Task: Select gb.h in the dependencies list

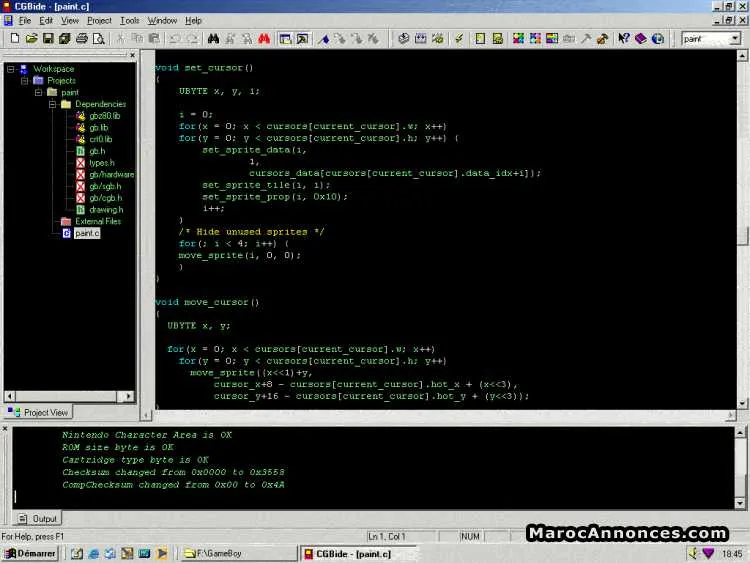Action: click(x=97, y=151)
